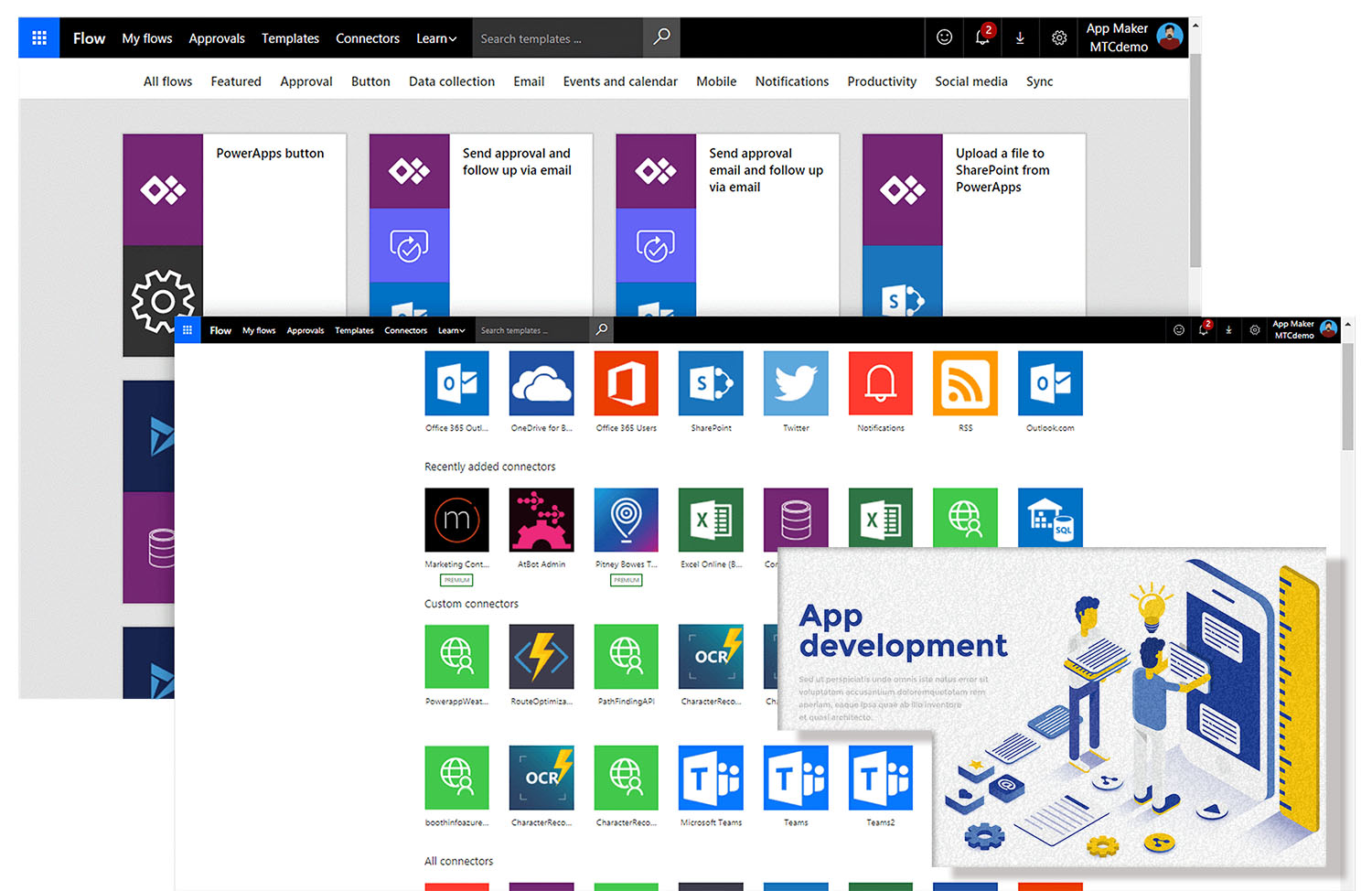Open settings gear in front Flow window
The width and height of the screenshot is (1372, 891).
[x=1255, y=330]
